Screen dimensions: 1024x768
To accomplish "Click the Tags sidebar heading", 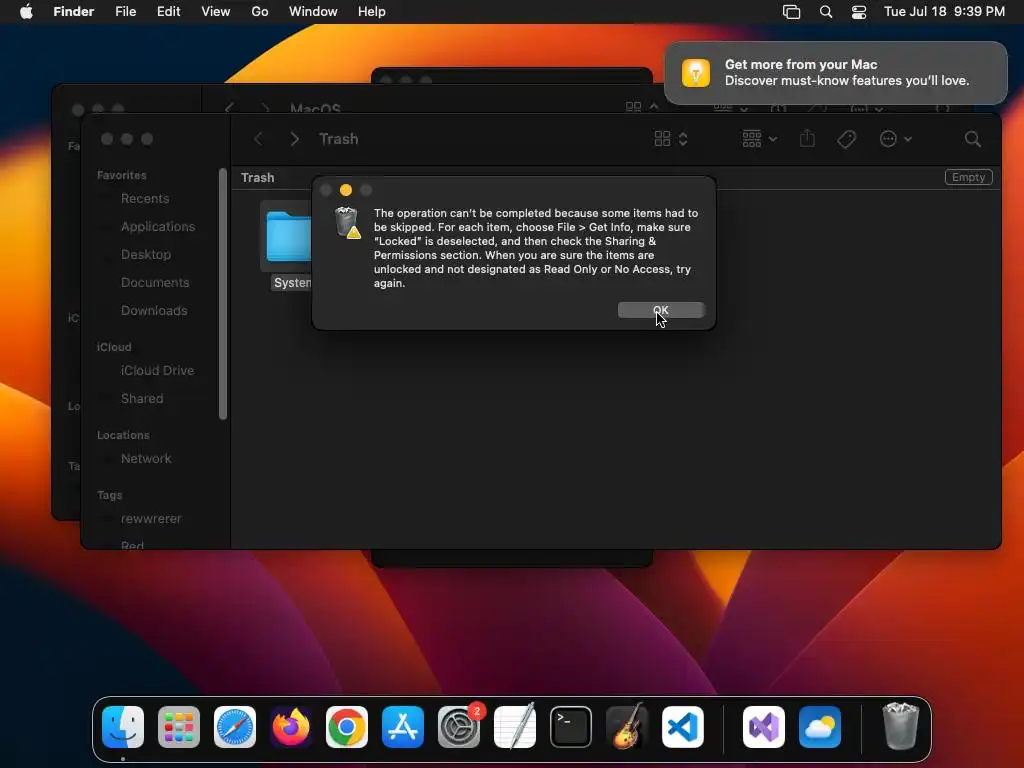I will click(109, 495).
